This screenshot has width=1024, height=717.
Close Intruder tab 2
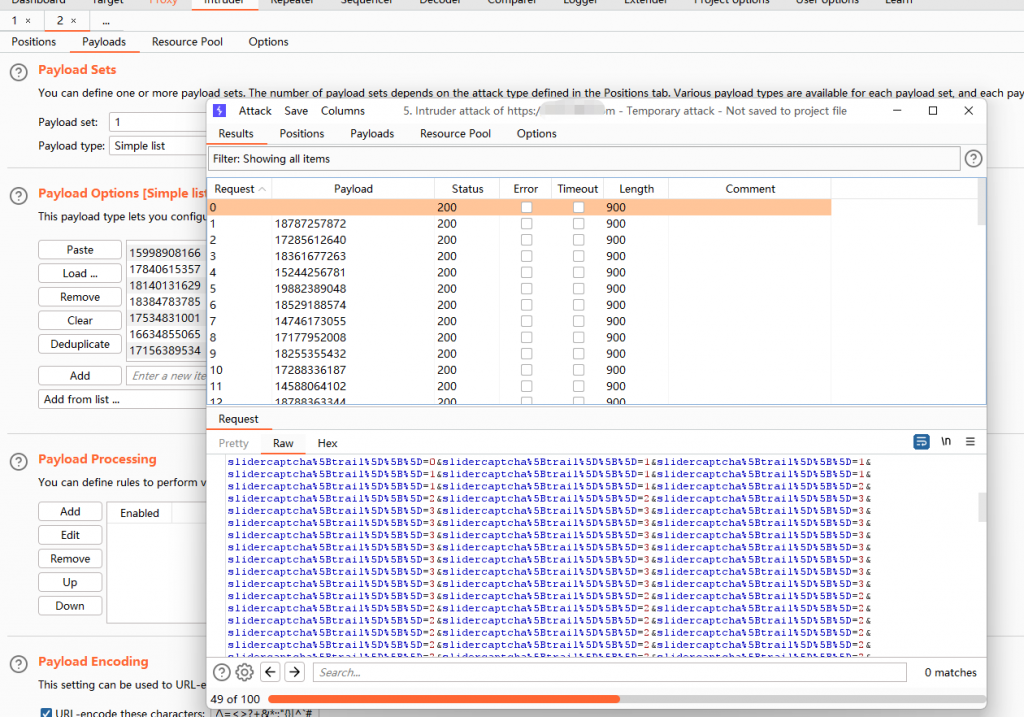73,21
